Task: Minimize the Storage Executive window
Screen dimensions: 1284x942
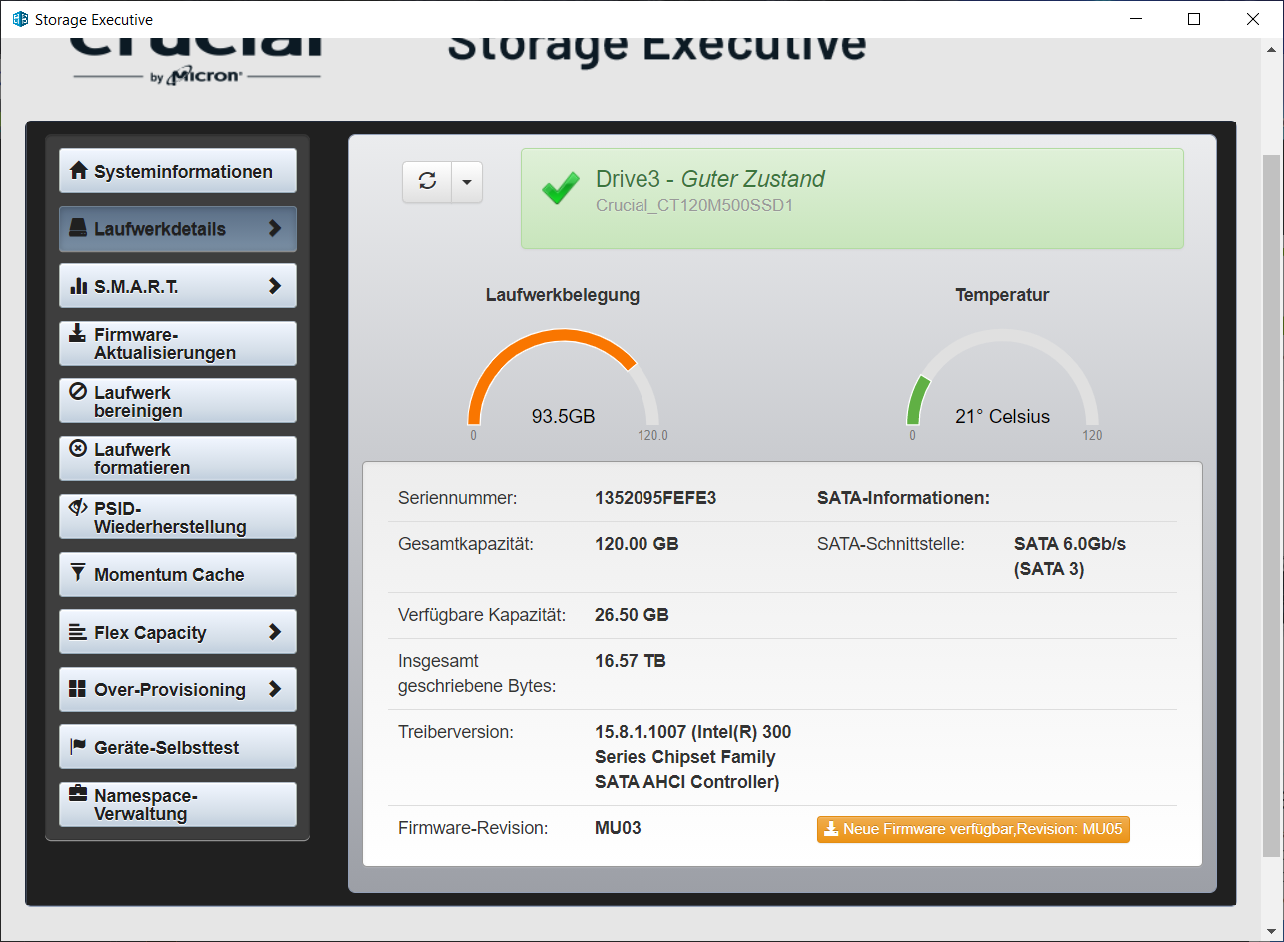Action: pyautogui.click(x=1135, y=19)
